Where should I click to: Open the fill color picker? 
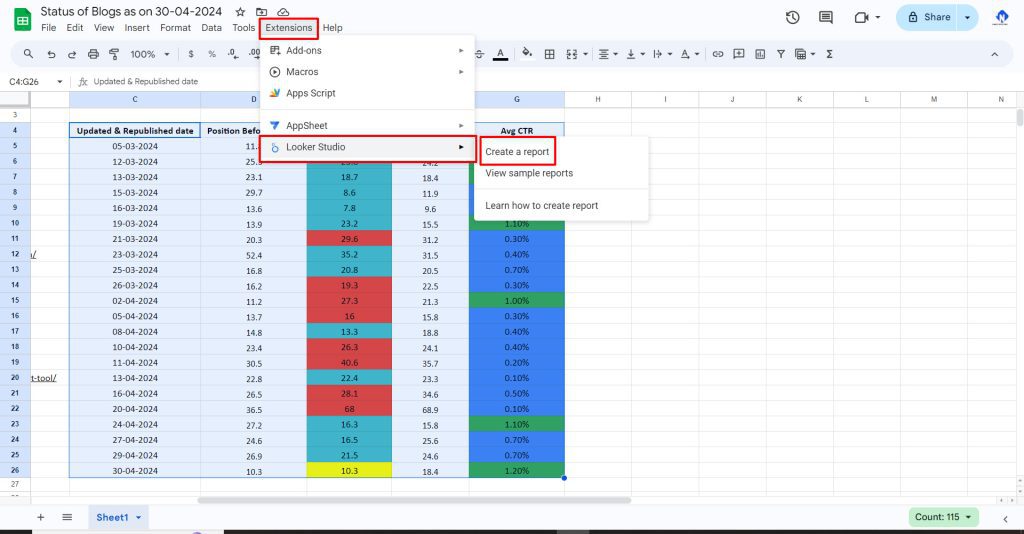(x=527, y=54)
